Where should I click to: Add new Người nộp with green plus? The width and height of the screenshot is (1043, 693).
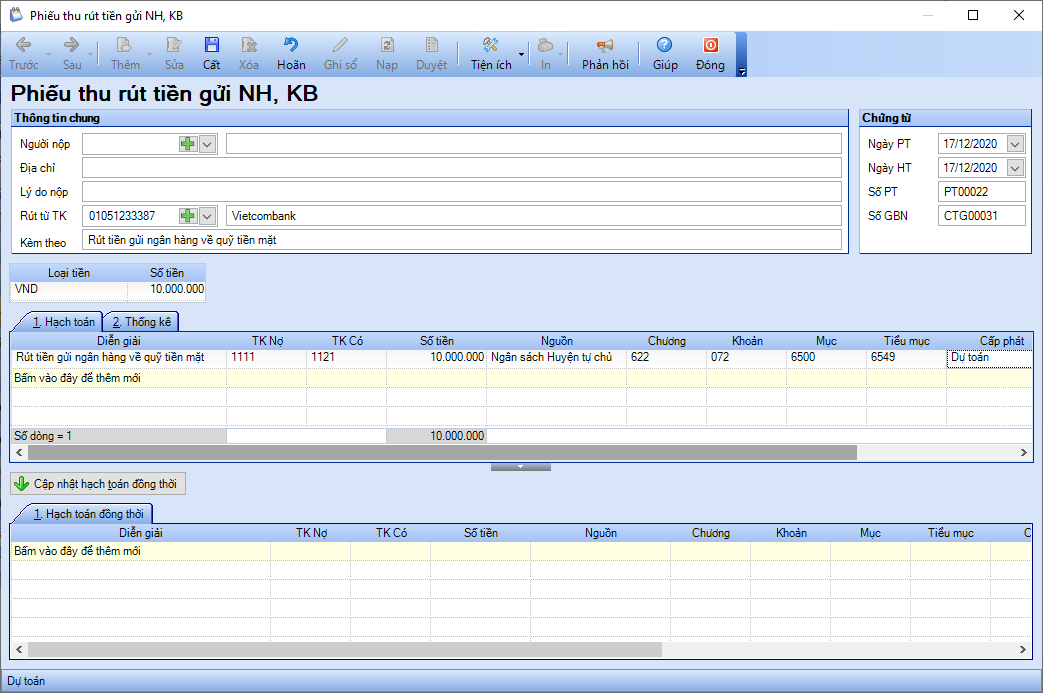(188, 144)
